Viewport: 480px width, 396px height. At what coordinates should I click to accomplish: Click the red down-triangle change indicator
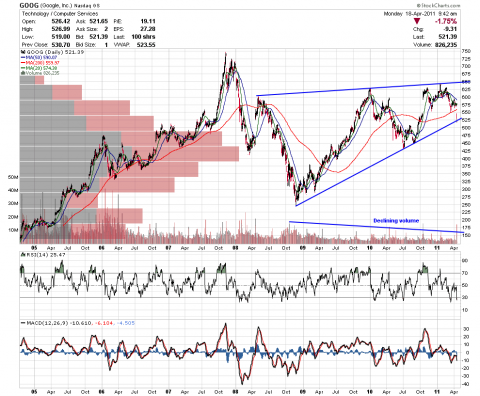(x=416, y=21)
